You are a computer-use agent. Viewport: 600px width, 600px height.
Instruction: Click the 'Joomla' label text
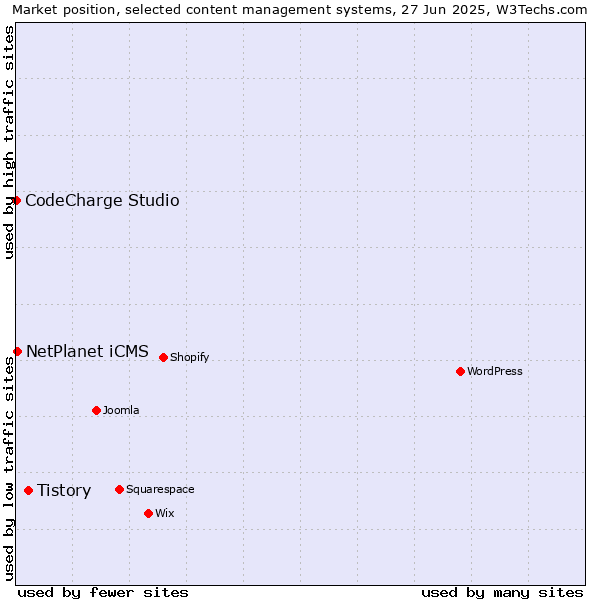pos(121,410)
